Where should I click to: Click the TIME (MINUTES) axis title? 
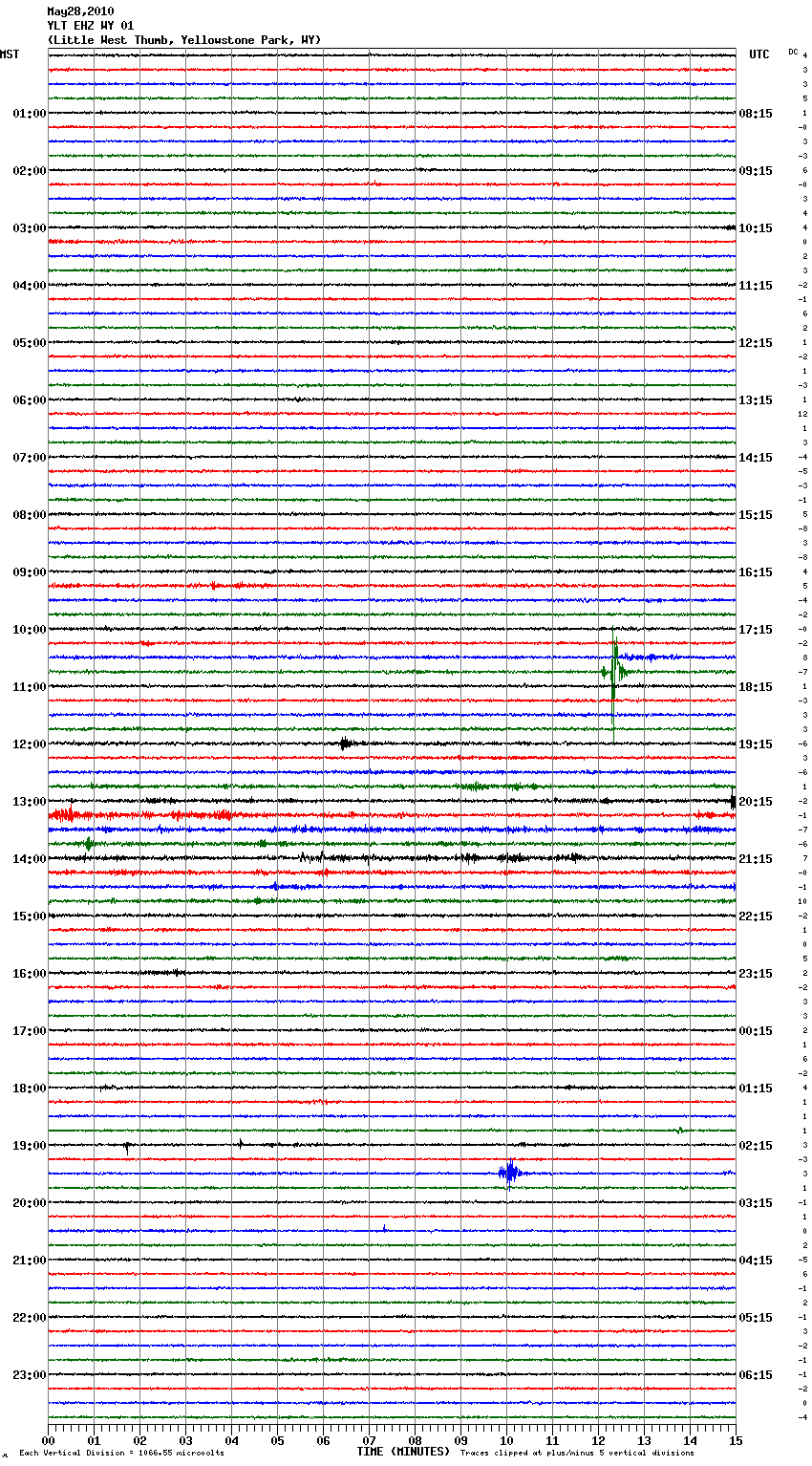(x=403, y=1452)
